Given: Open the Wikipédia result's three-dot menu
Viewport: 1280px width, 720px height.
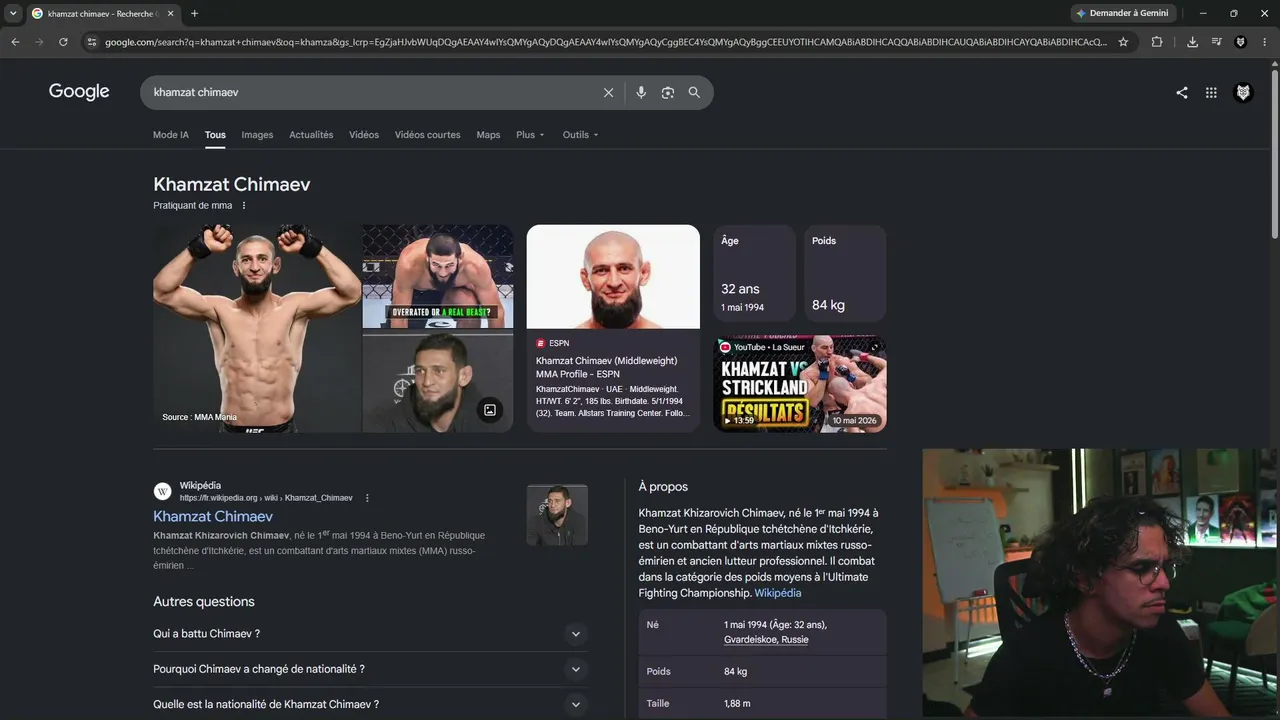Looking at the screenshot, I should 367,498.
